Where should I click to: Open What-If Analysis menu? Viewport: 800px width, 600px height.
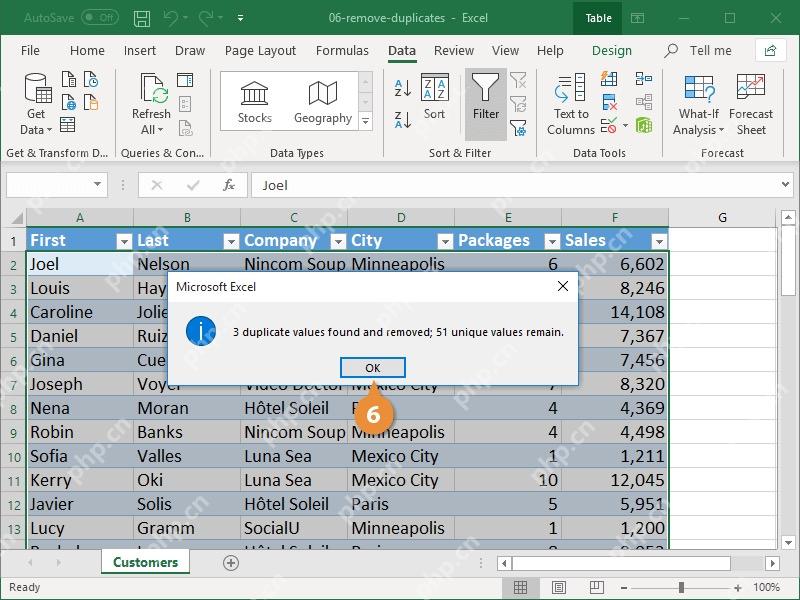[698, 104]
